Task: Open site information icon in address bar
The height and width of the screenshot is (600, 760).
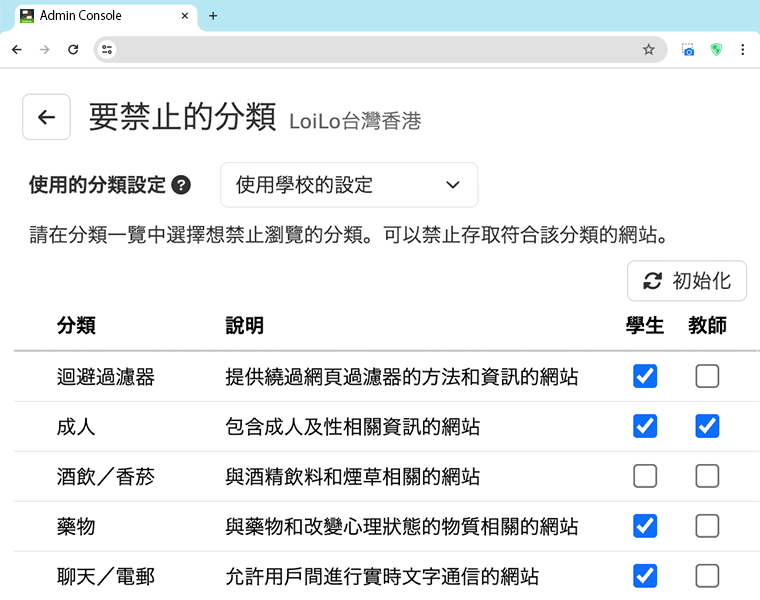Action: [x=107, y=49]
